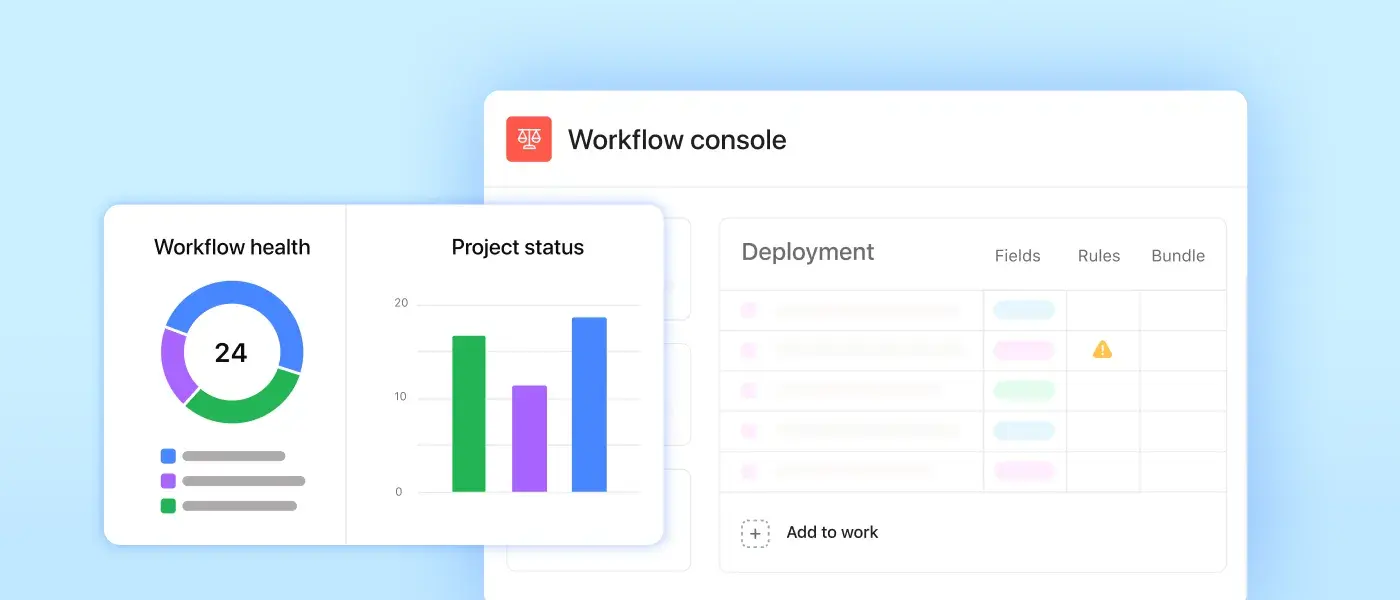This screenshot has width=1400, height=600.
Task: Click the number 24 in donut center
Action: click(x=231, y=353)
